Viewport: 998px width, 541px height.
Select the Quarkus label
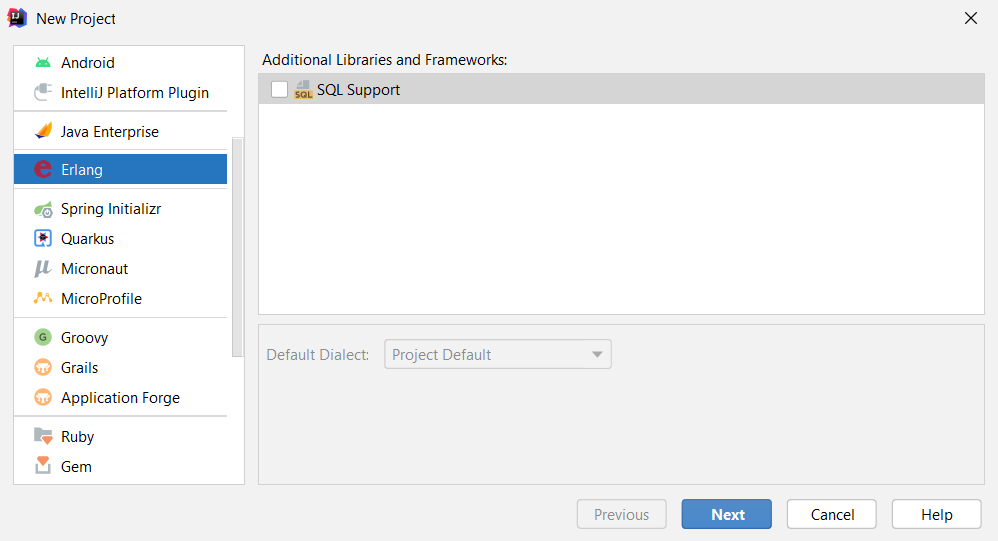[88, 239]
